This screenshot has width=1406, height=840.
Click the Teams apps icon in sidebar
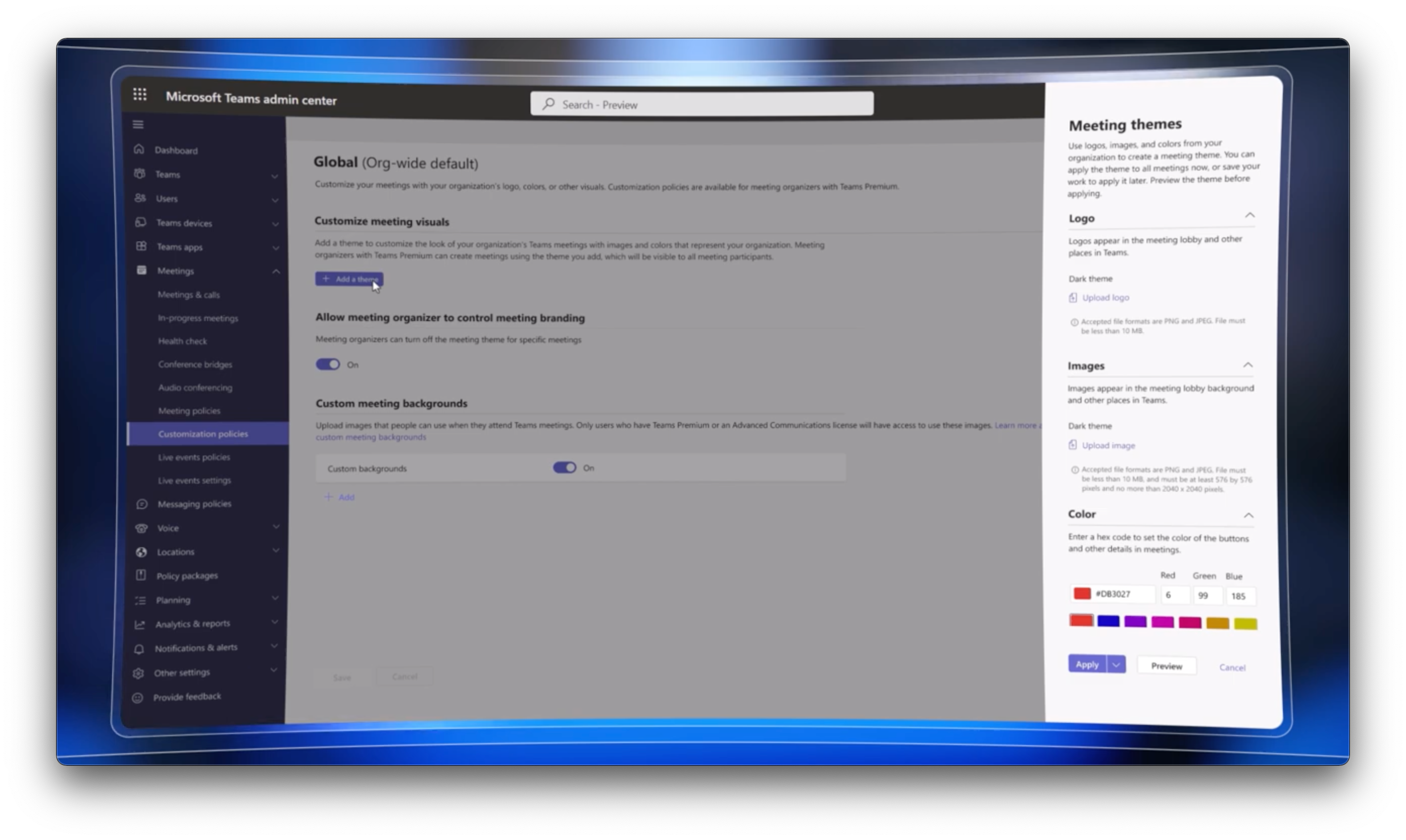(140, 246)
